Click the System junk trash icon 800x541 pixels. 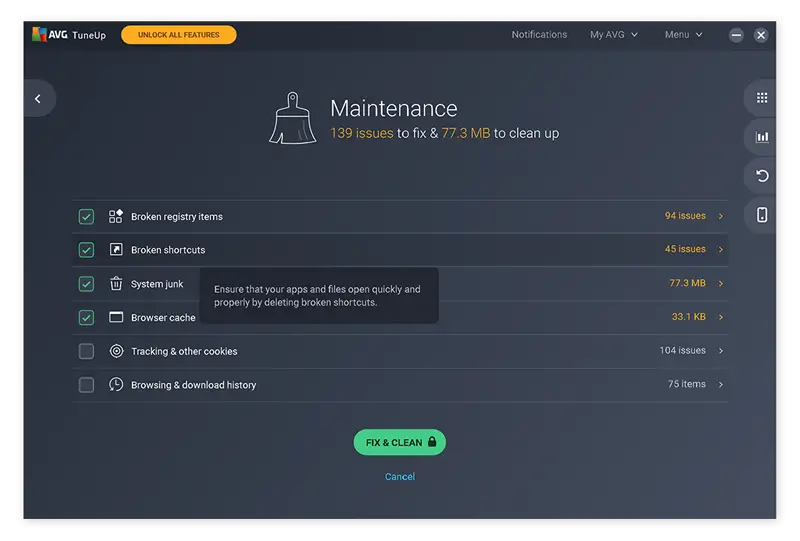click(x=116, y=283)
